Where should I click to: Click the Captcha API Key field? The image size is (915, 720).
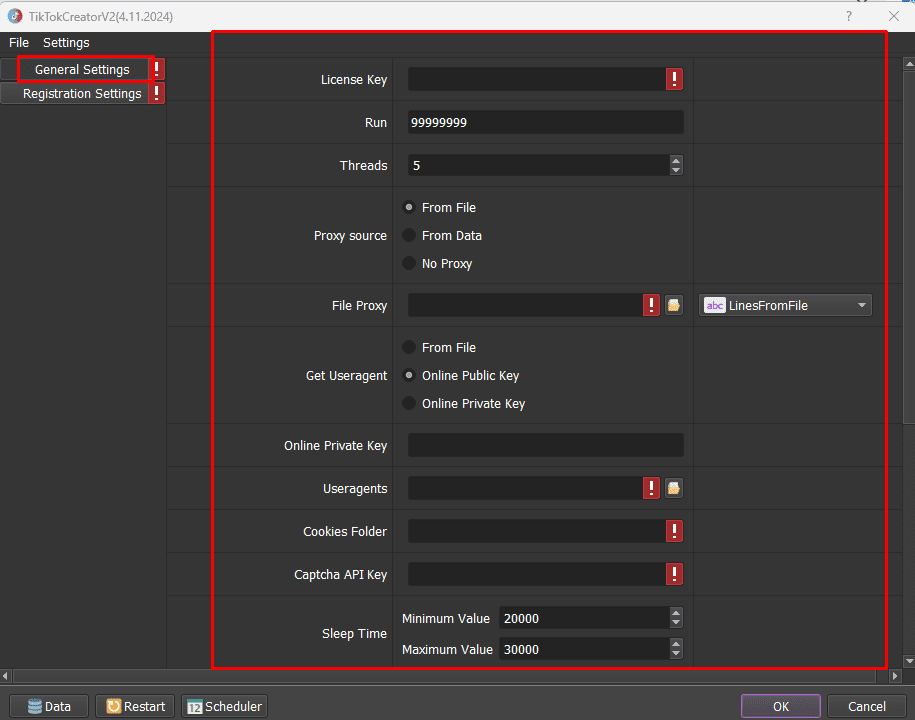click(537, 574)
